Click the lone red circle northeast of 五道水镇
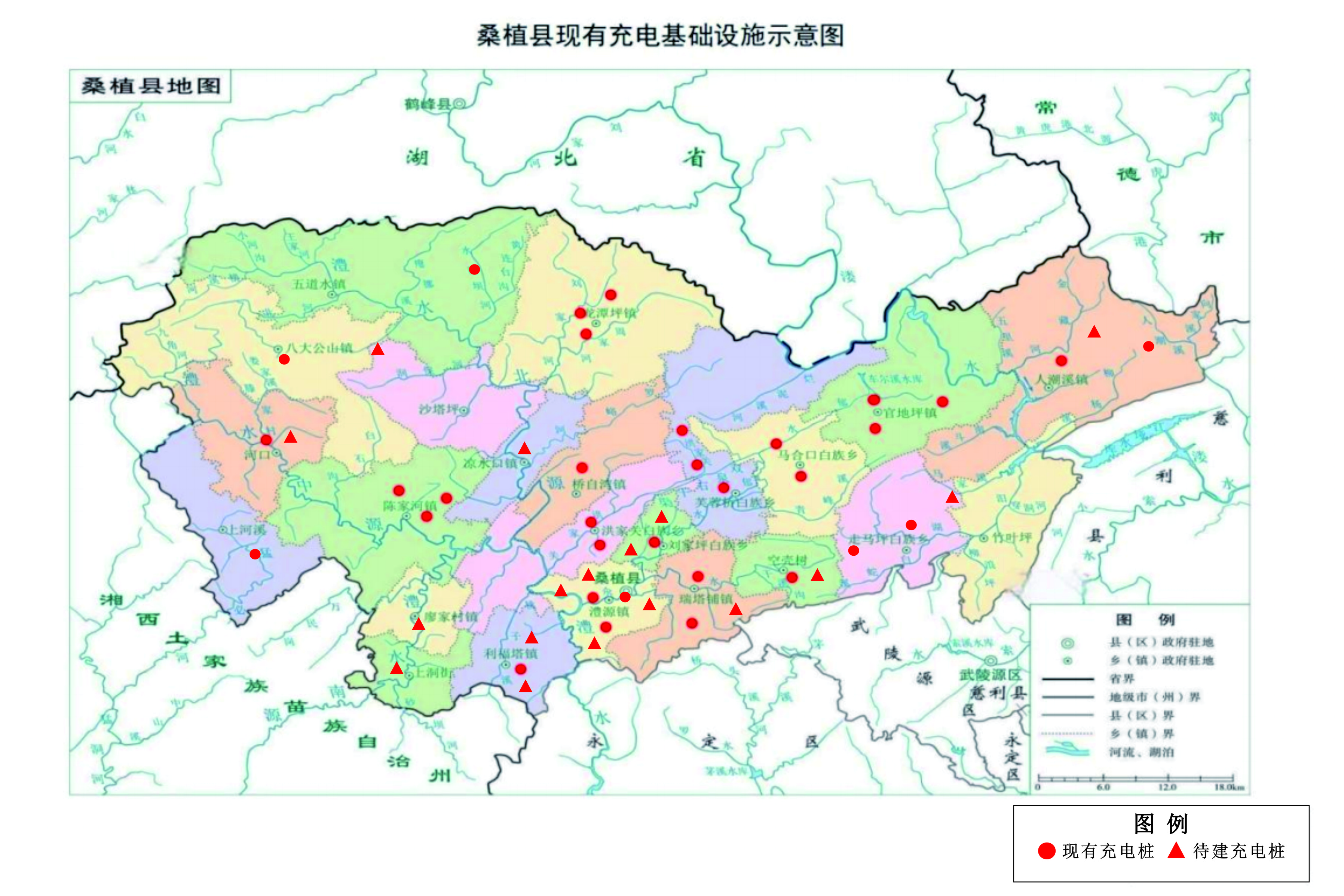This screenshot has width=1344, height=896. (x=474, y=269)
